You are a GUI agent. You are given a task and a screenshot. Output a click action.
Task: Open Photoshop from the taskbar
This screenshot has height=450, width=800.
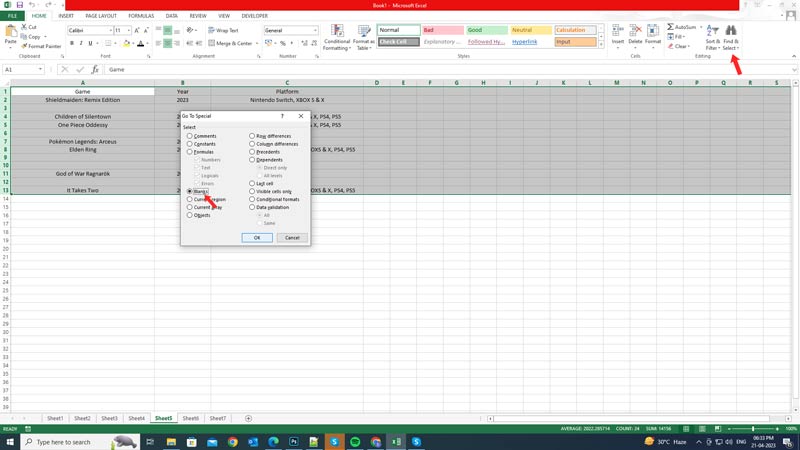pos(293,442)
